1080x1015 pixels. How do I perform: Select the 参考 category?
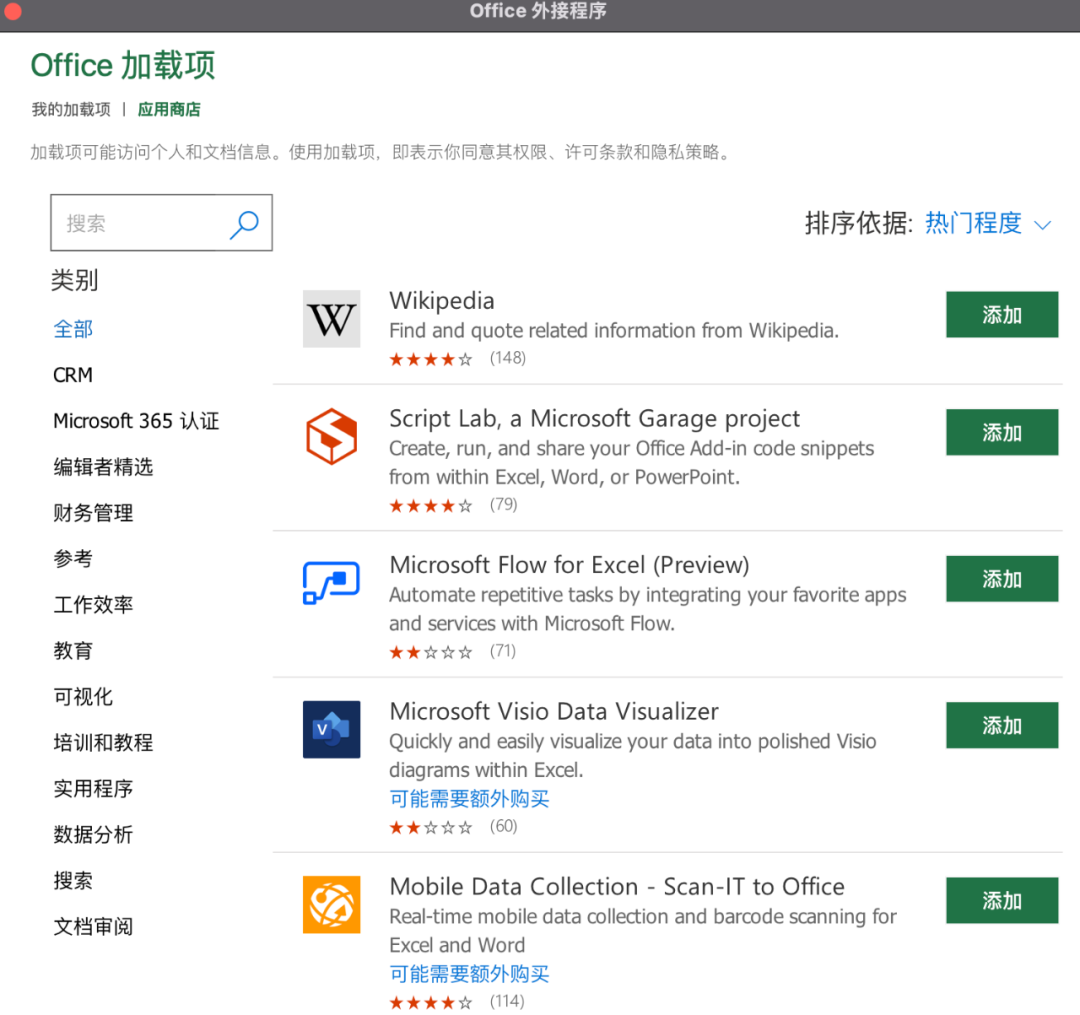73,558
